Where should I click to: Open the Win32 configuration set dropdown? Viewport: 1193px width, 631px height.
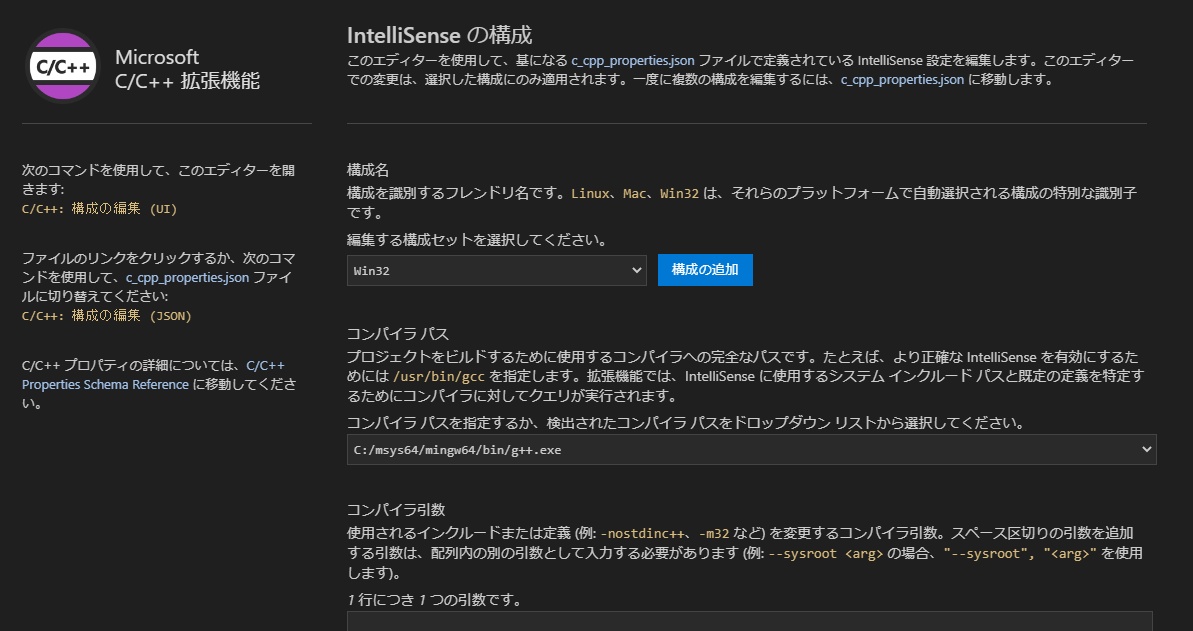[497, 269]
